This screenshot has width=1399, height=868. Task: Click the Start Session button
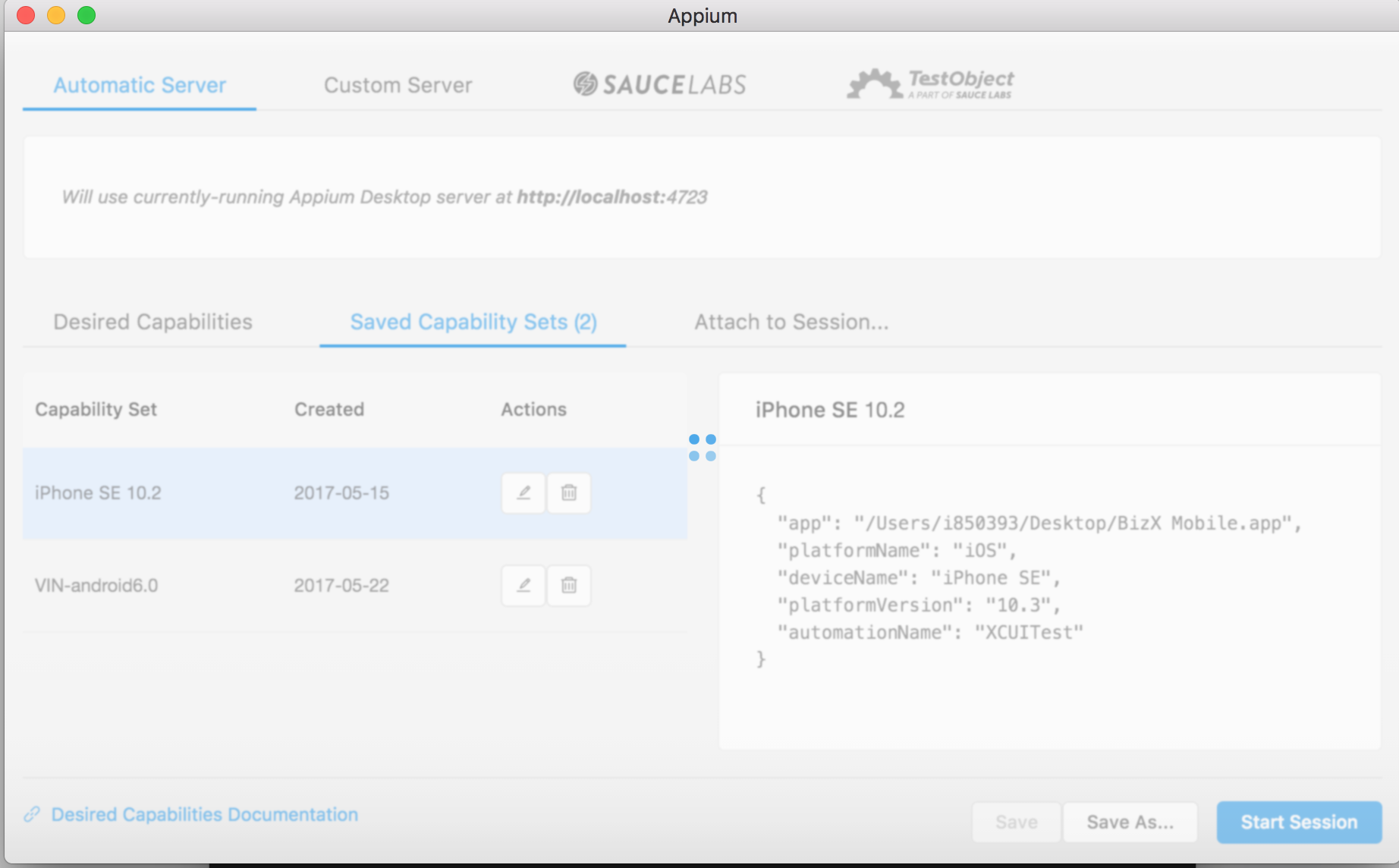[1299, 822]
